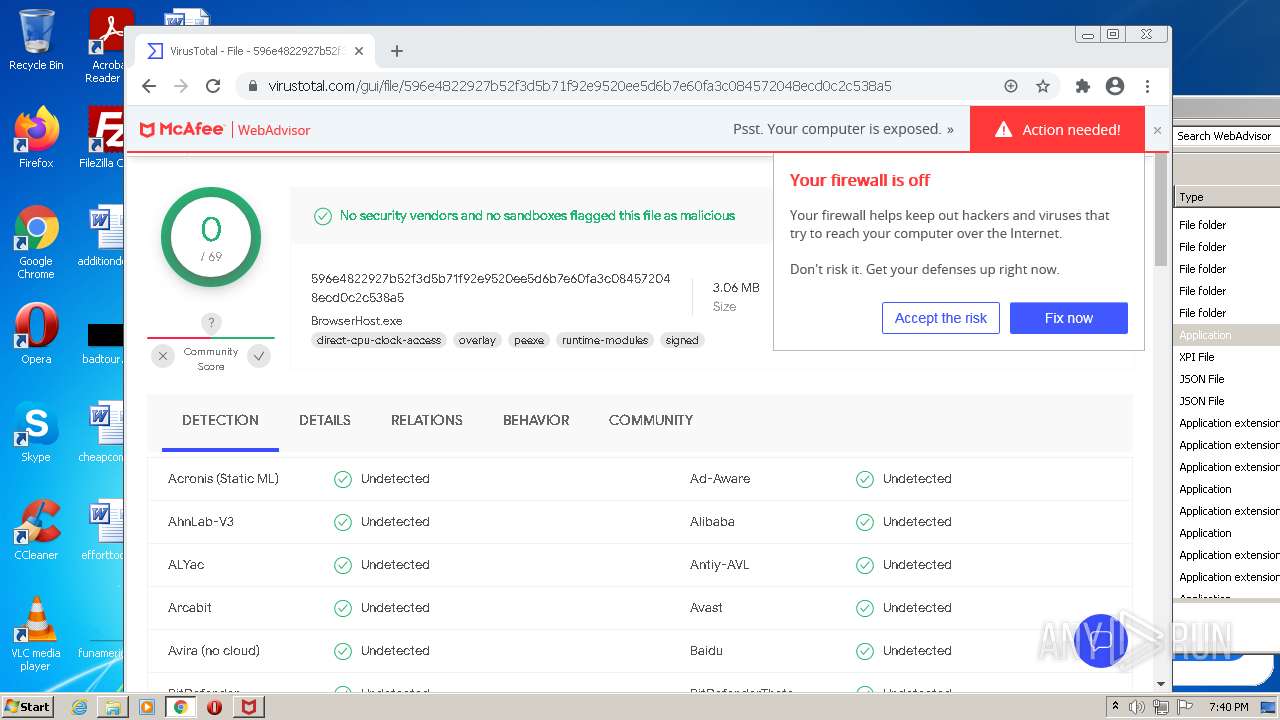
Task: Open a new Chrome tab
Action: point(397,51)
